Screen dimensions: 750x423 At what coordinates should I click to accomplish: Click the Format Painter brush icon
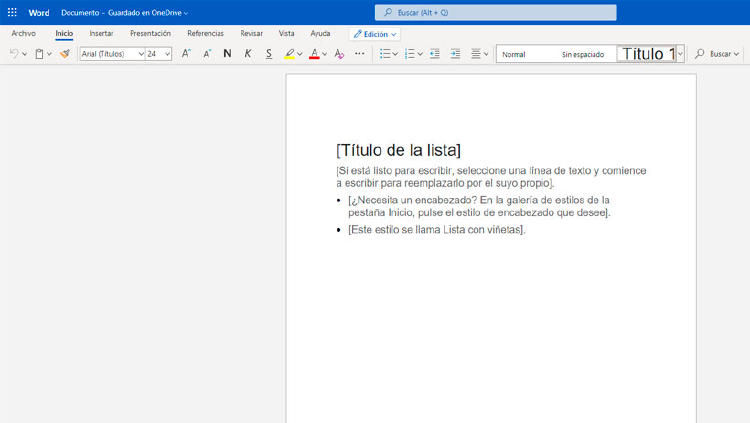pyautogui.click(x=65, y=54)
